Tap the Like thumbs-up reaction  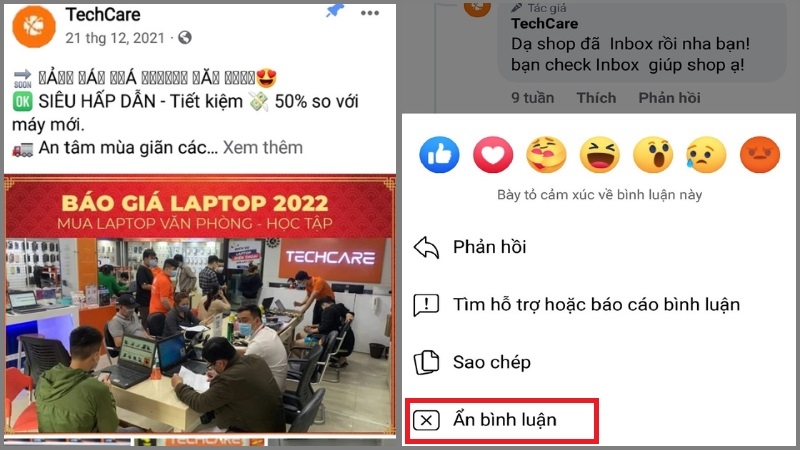tap(439, 155)
